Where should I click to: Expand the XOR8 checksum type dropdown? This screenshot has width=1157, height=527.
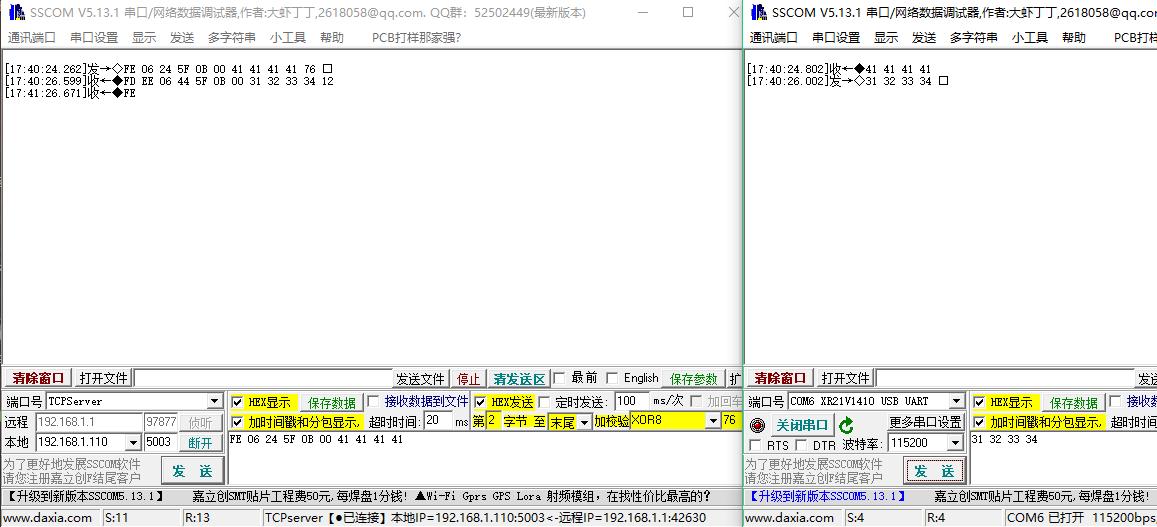(712, 422)
